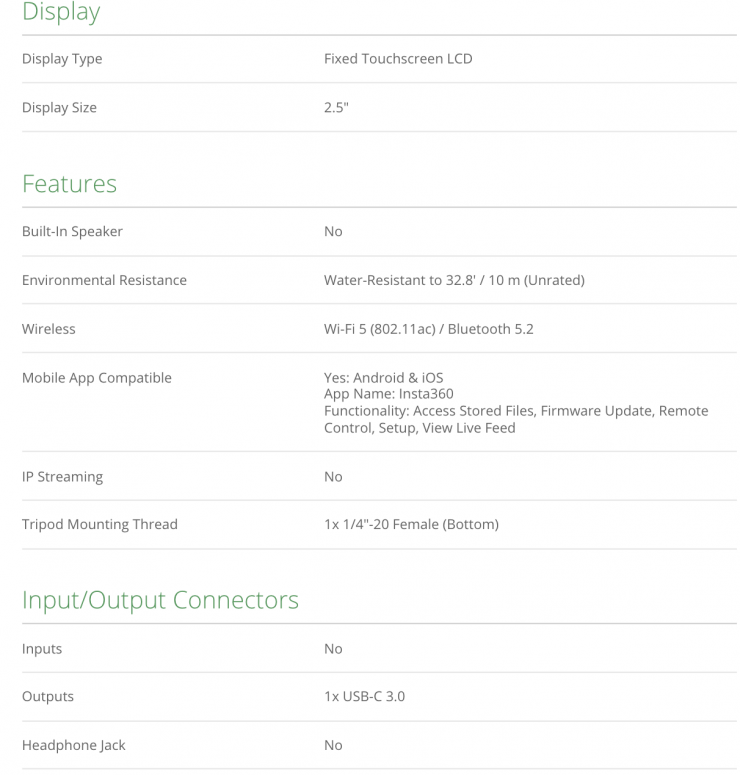Click the Display section heading

coord(61,13)
